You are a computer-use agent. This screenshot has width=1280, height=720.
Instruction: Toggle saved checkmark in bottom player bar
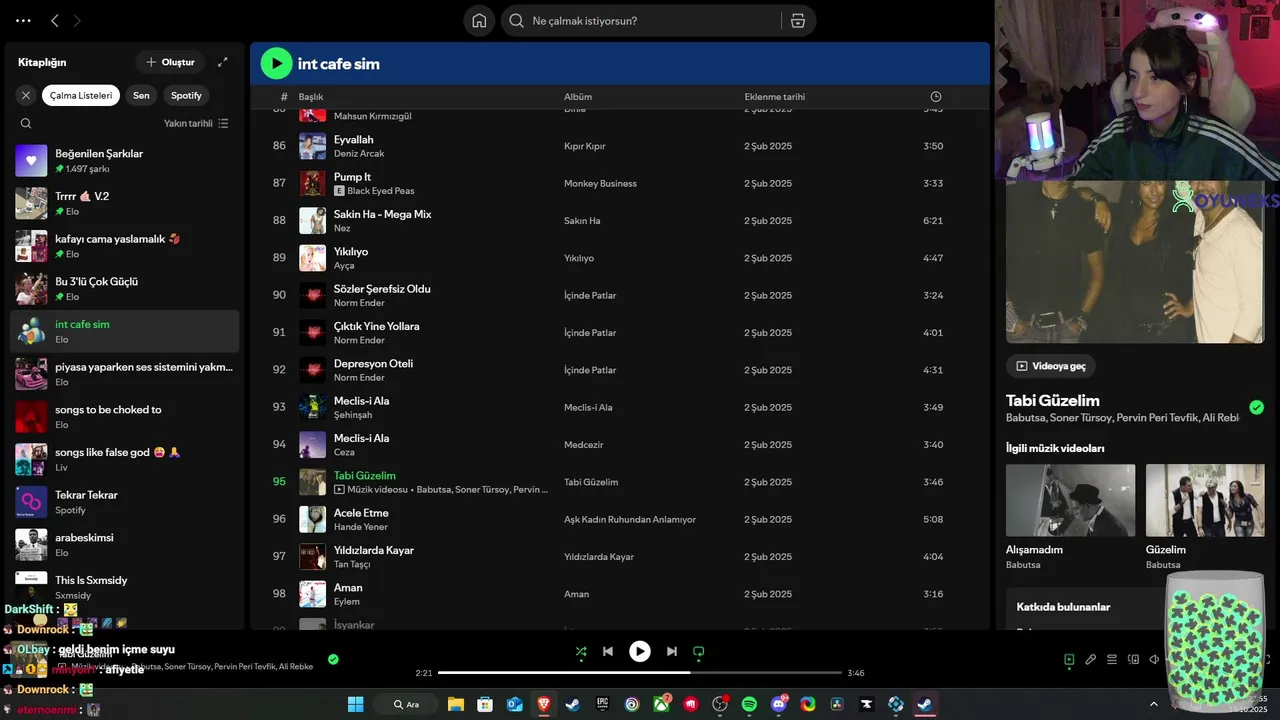tap(333, 659)
